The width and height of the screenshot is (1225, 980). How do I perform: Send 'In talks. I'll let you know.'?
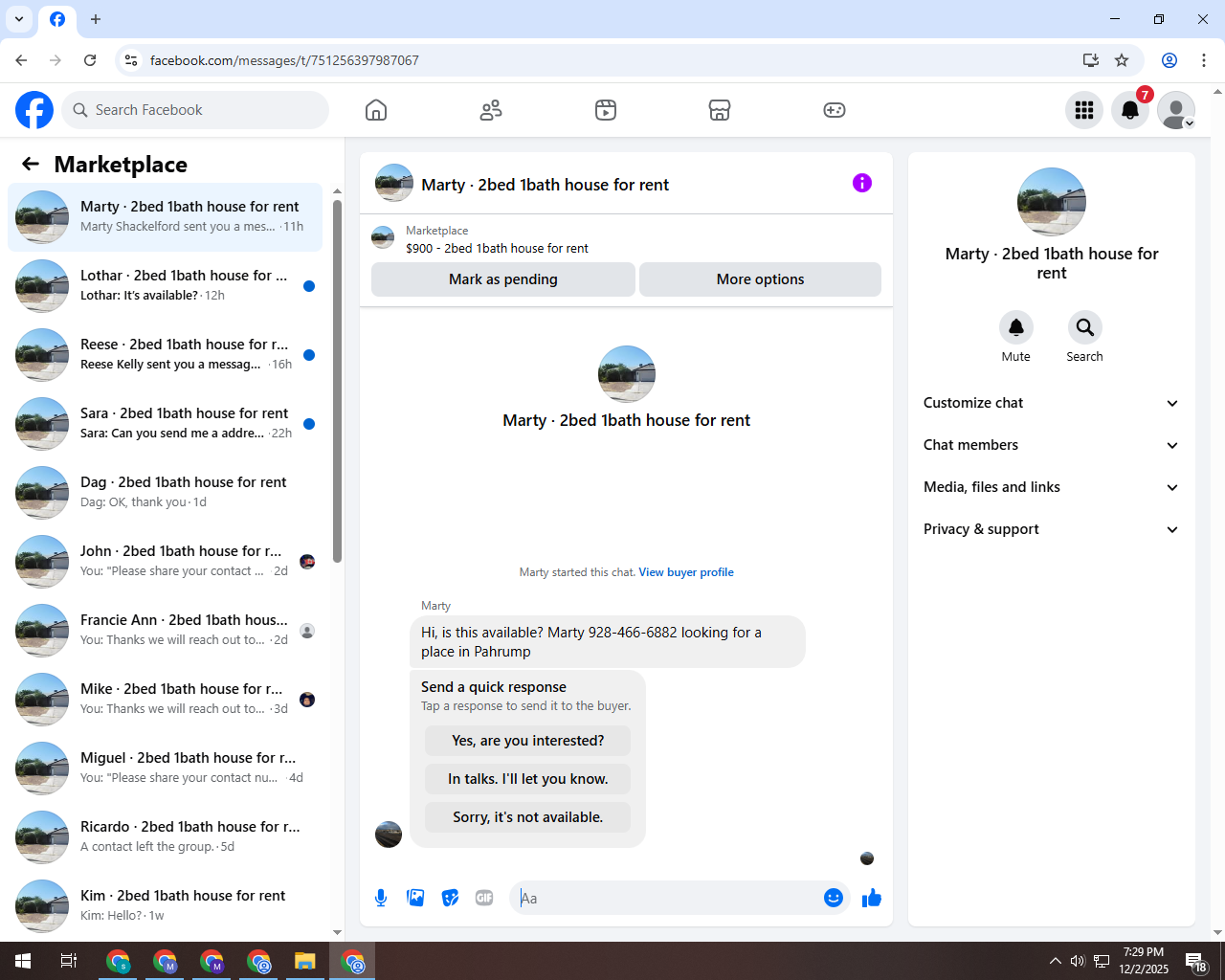point(528,779)
